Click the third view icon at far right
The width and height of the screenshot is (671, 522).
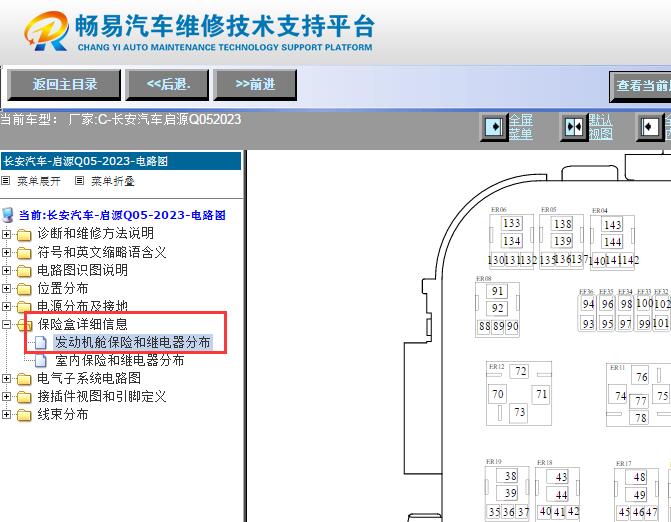point(649,127)
